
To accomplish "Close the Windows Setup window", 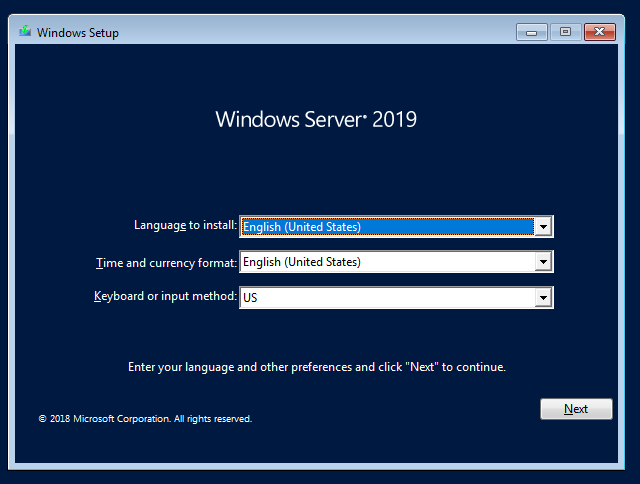I will (x=600, y=32).
